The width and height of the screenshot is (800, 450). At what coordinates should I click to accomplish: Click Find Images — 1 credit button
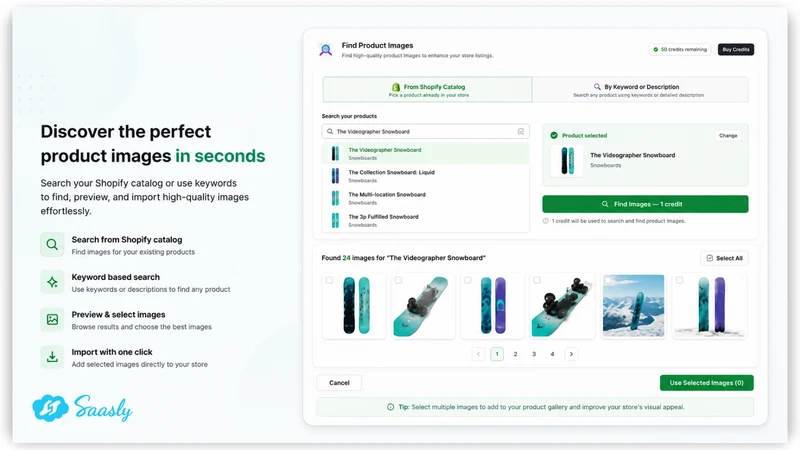(x=645, y=204)
